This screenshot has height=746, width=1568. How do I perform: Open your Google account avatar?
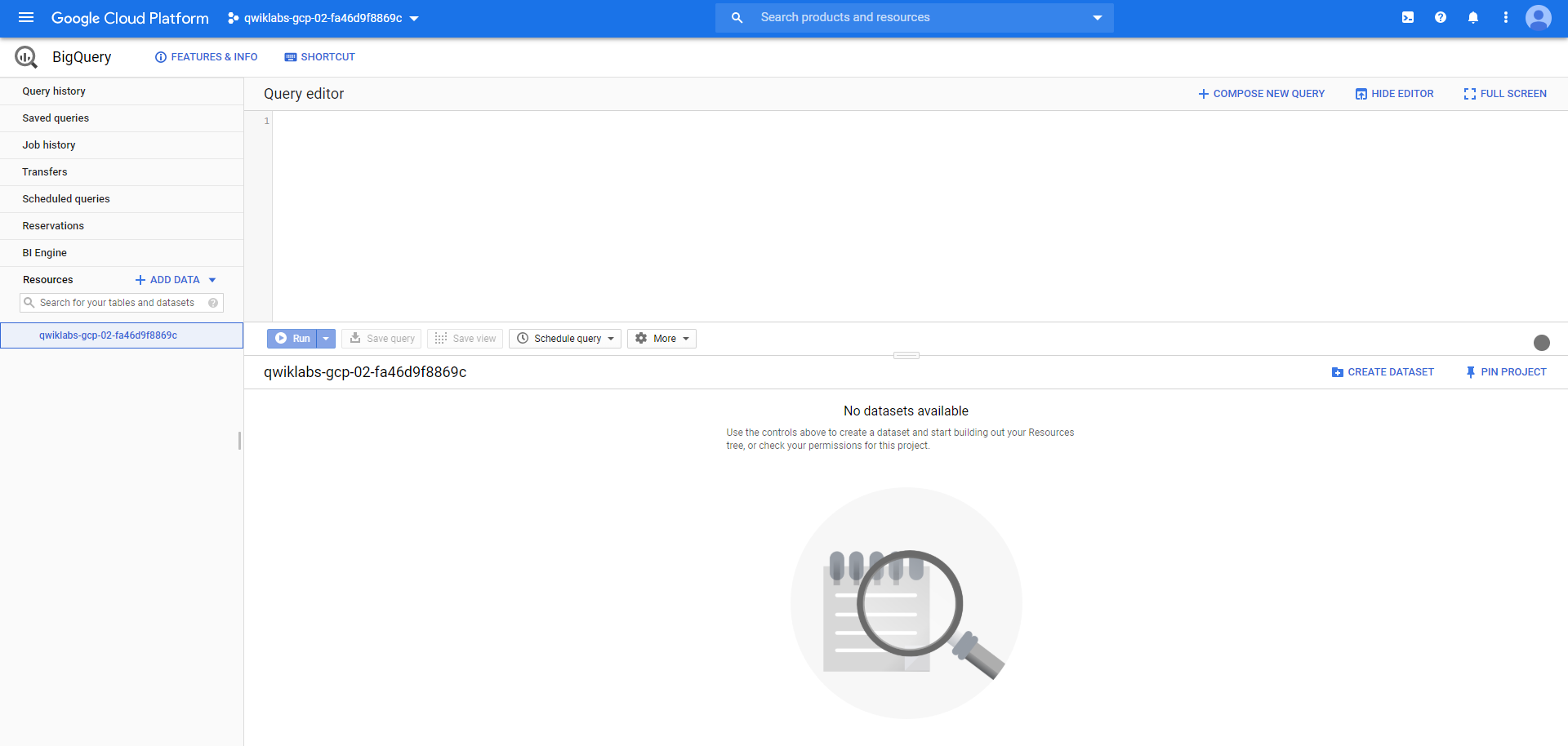tap(1539, 17)
